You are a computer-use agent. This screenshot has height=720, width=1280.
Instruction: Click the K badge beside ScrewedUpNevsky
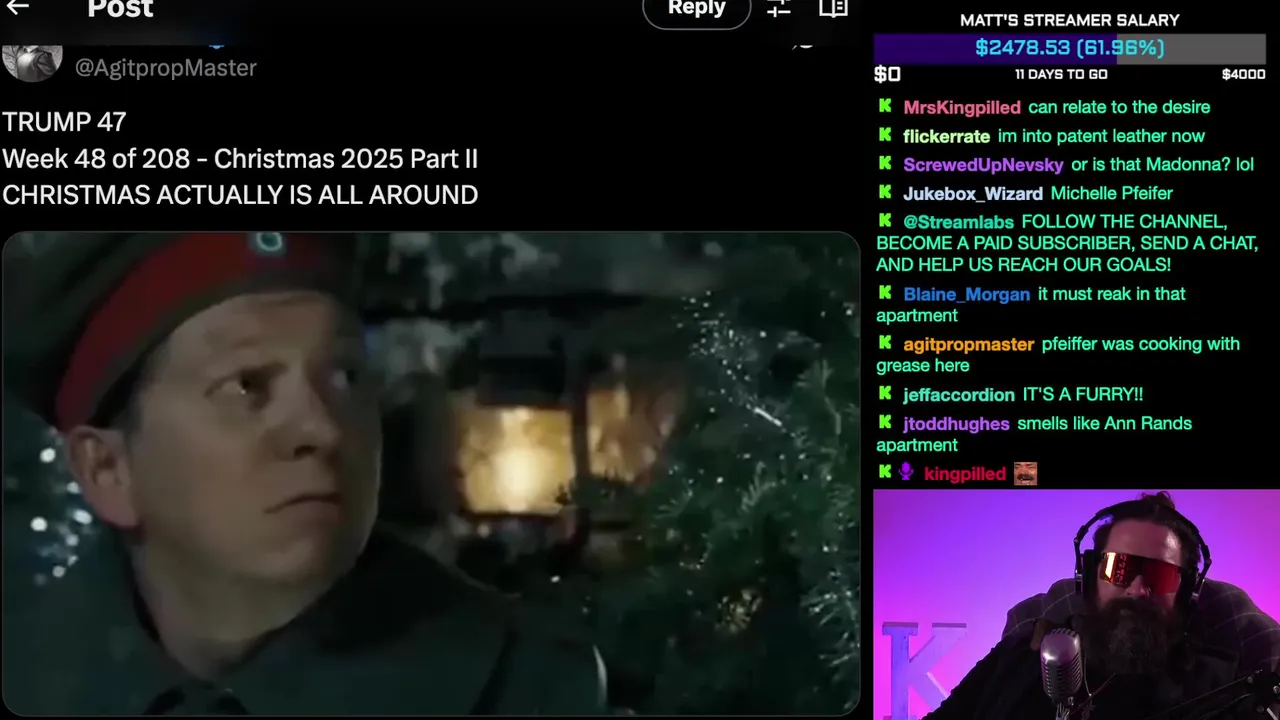[x=885, y=163]
